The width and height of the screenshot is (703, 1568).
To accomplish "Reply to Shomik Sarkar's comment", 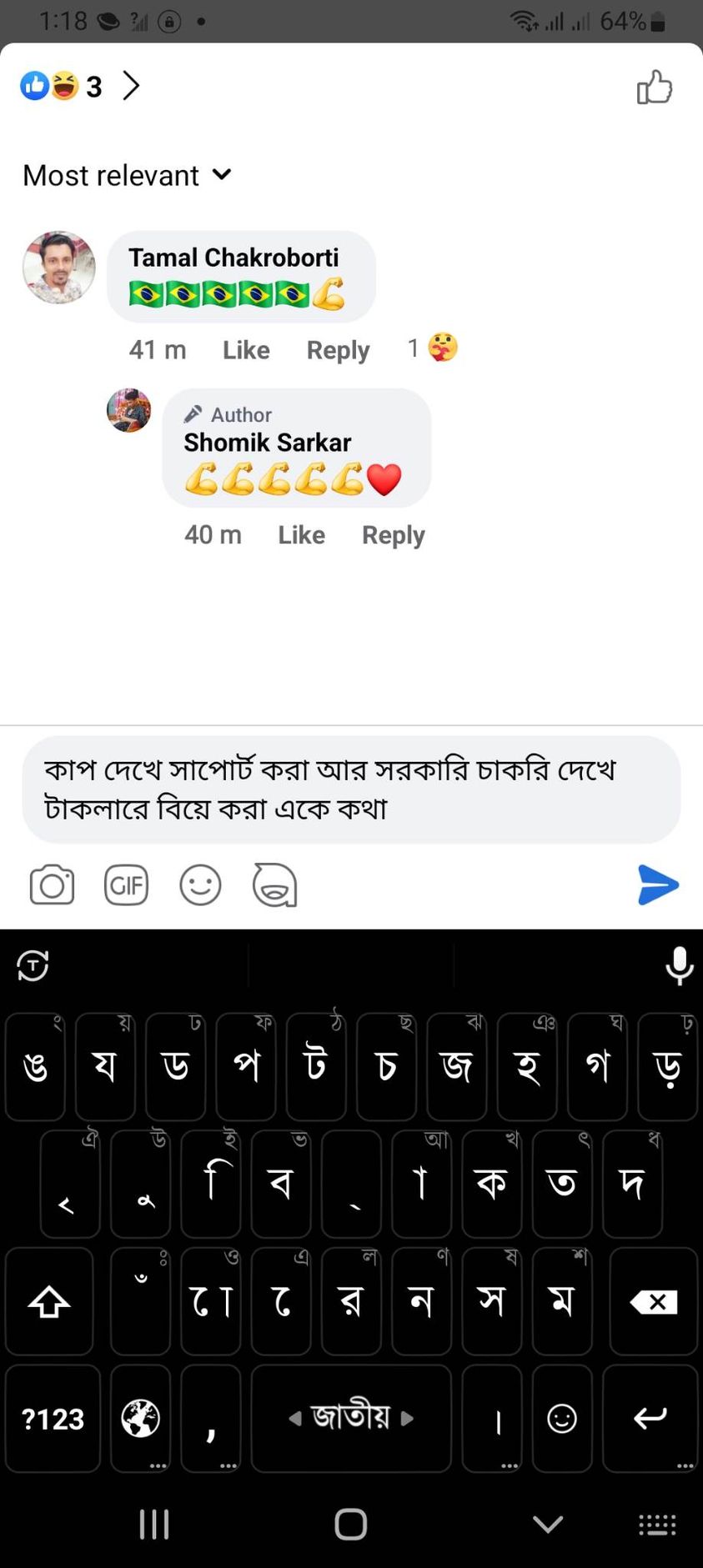I will click(x=393, y=535).
